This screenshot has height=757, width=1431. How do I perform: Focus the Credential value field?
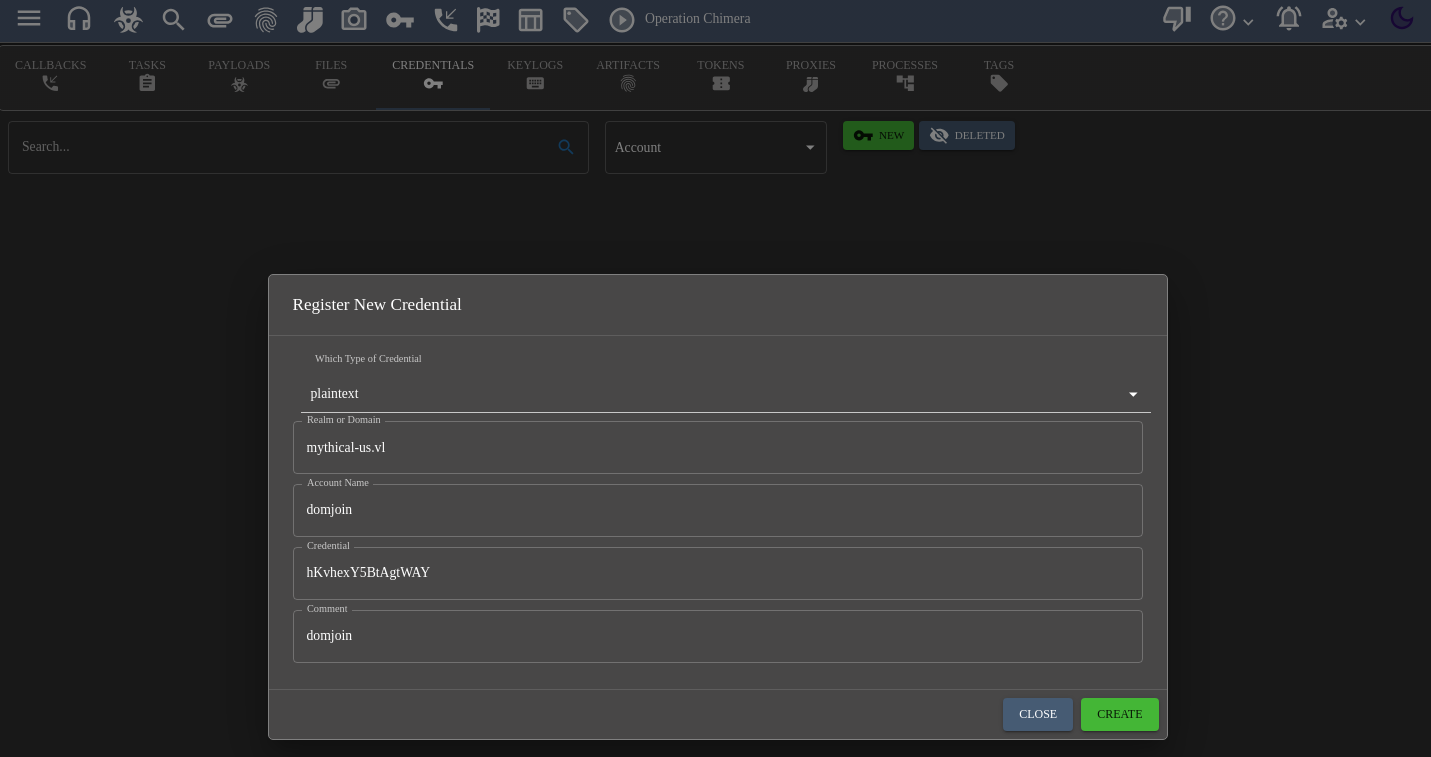point(718,573)
